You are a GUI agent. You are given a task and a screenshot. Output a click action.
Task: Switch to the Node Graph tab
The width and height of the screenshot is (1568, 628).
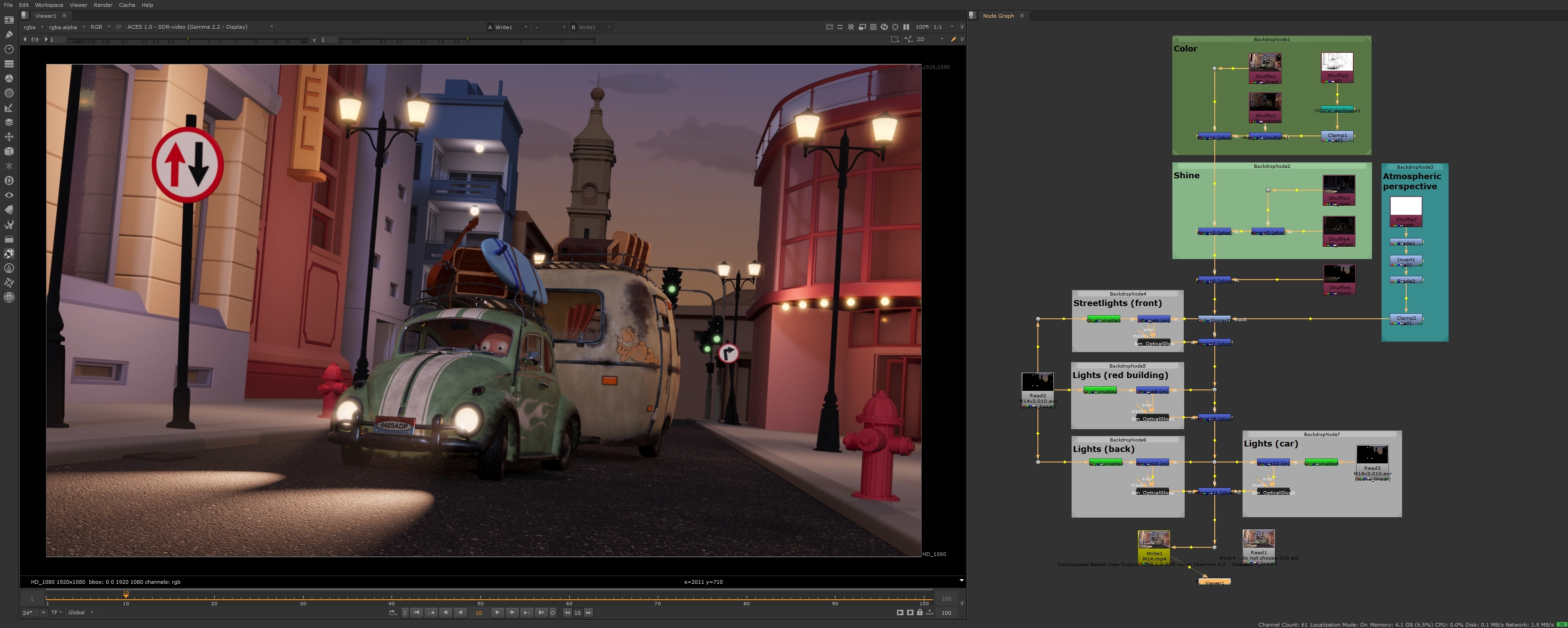click(998, 16)
